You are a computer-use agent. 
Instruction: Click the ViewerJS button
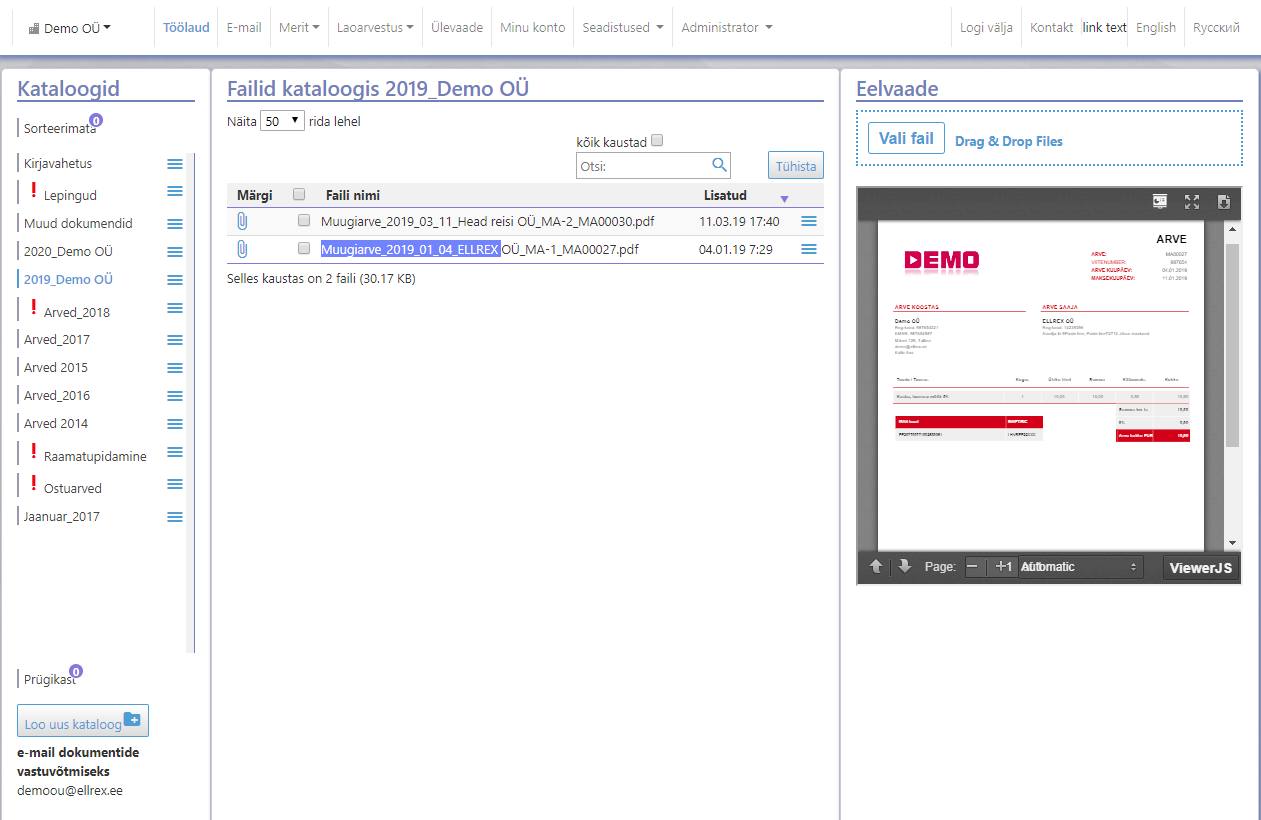(1202, 568)
